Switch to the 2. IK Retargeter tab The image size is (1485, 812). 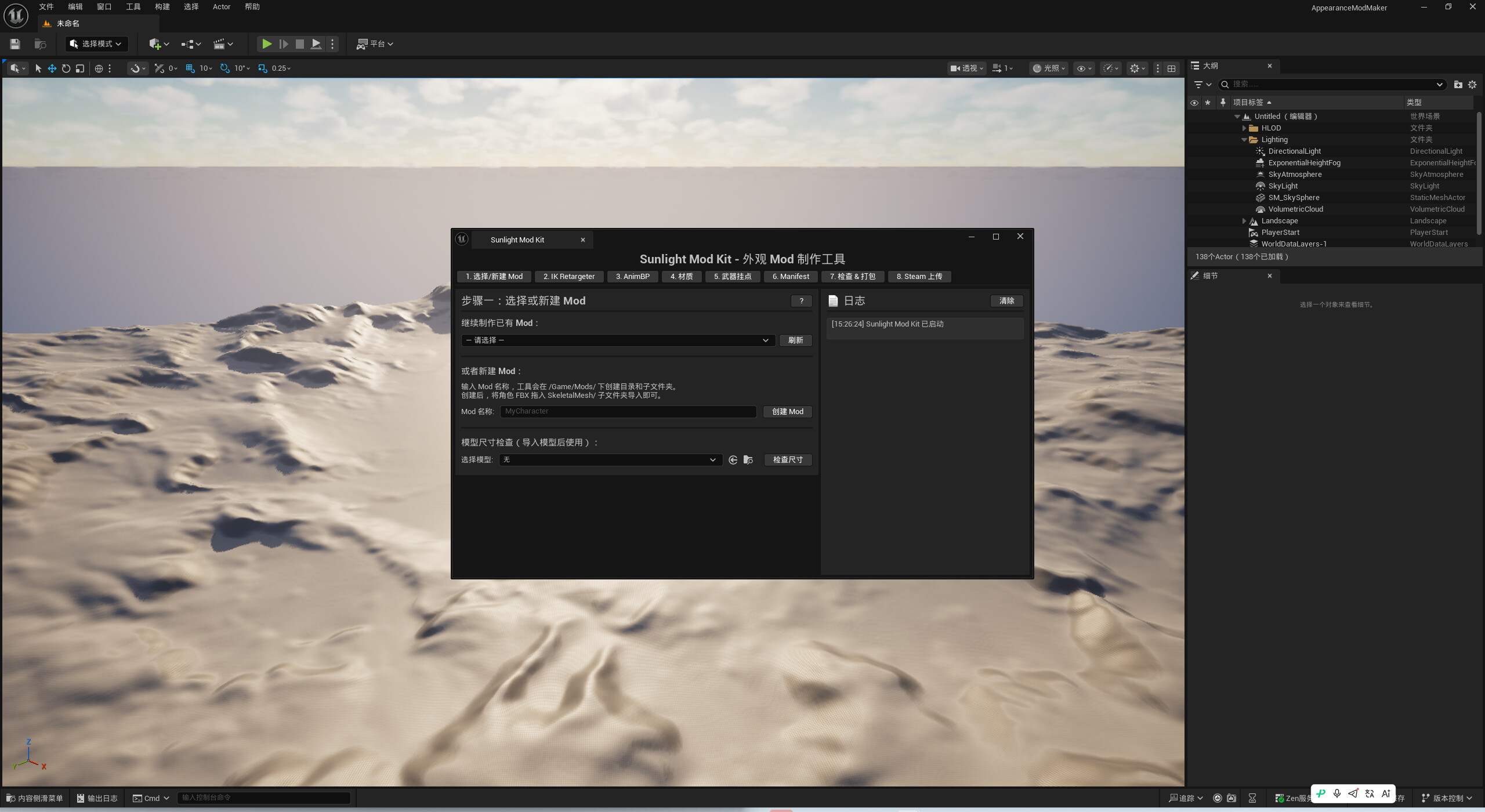568,277
